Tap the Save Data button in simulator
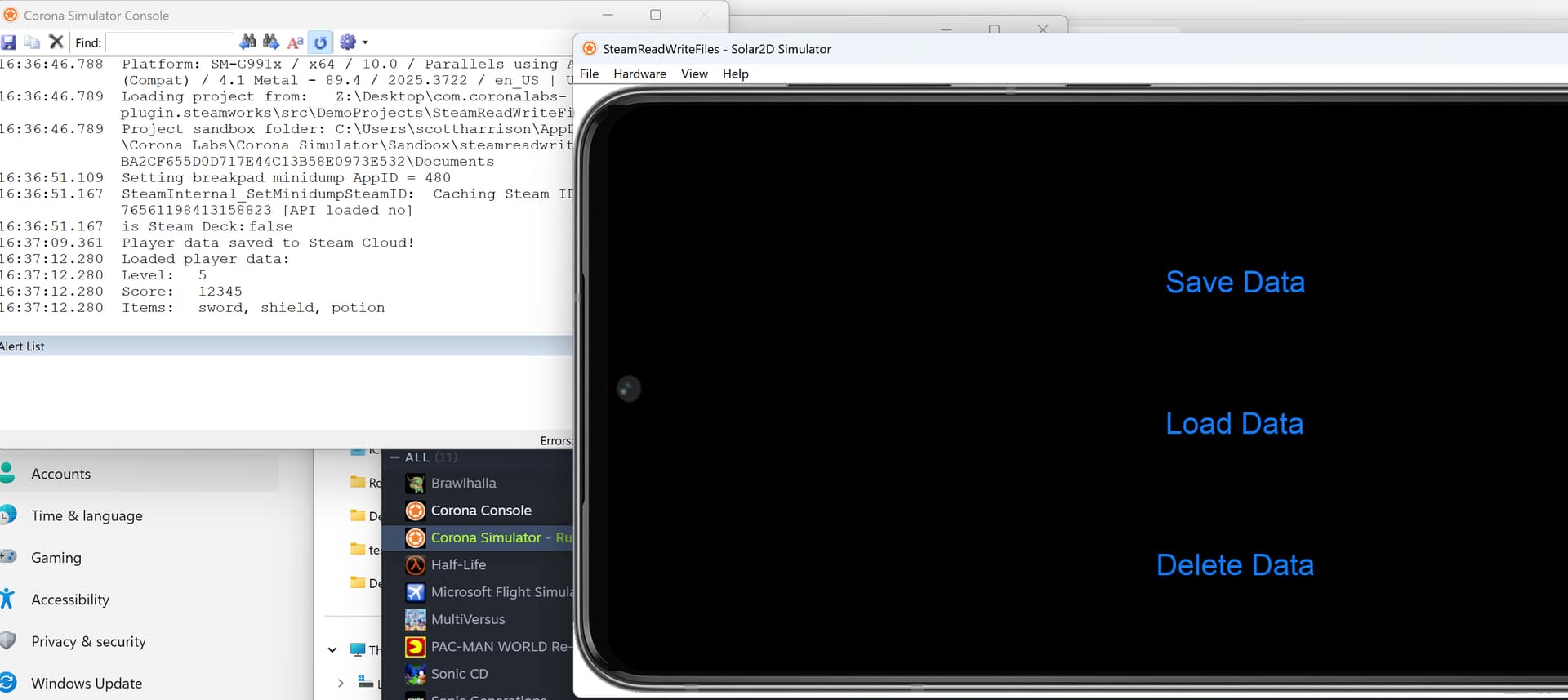1568x700 pixels. [x=1235, y=282]
